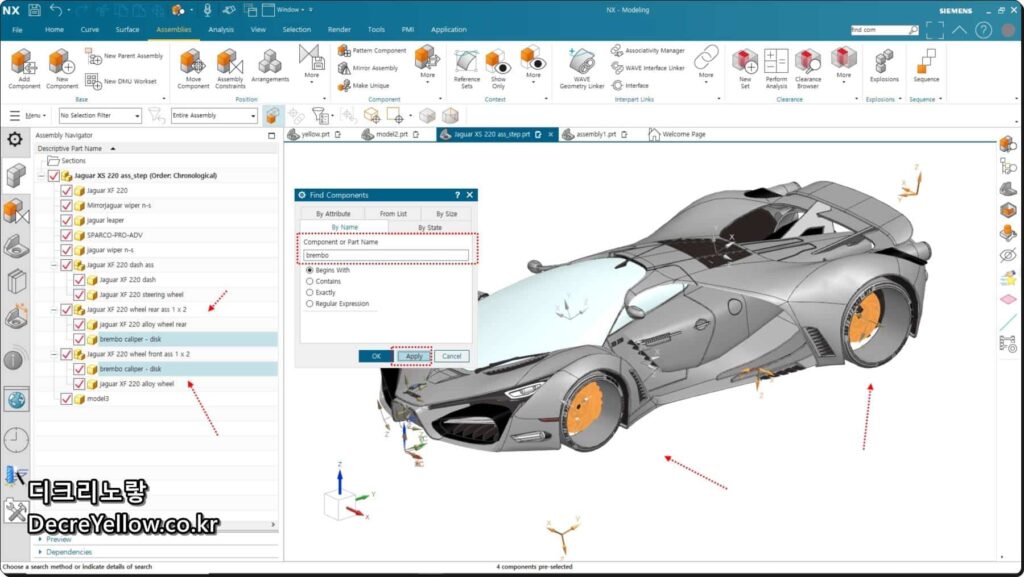Switch to the yellow.prt document tab
The width and height of the screenshot is (1024, 577).
[x=315, y=134]
